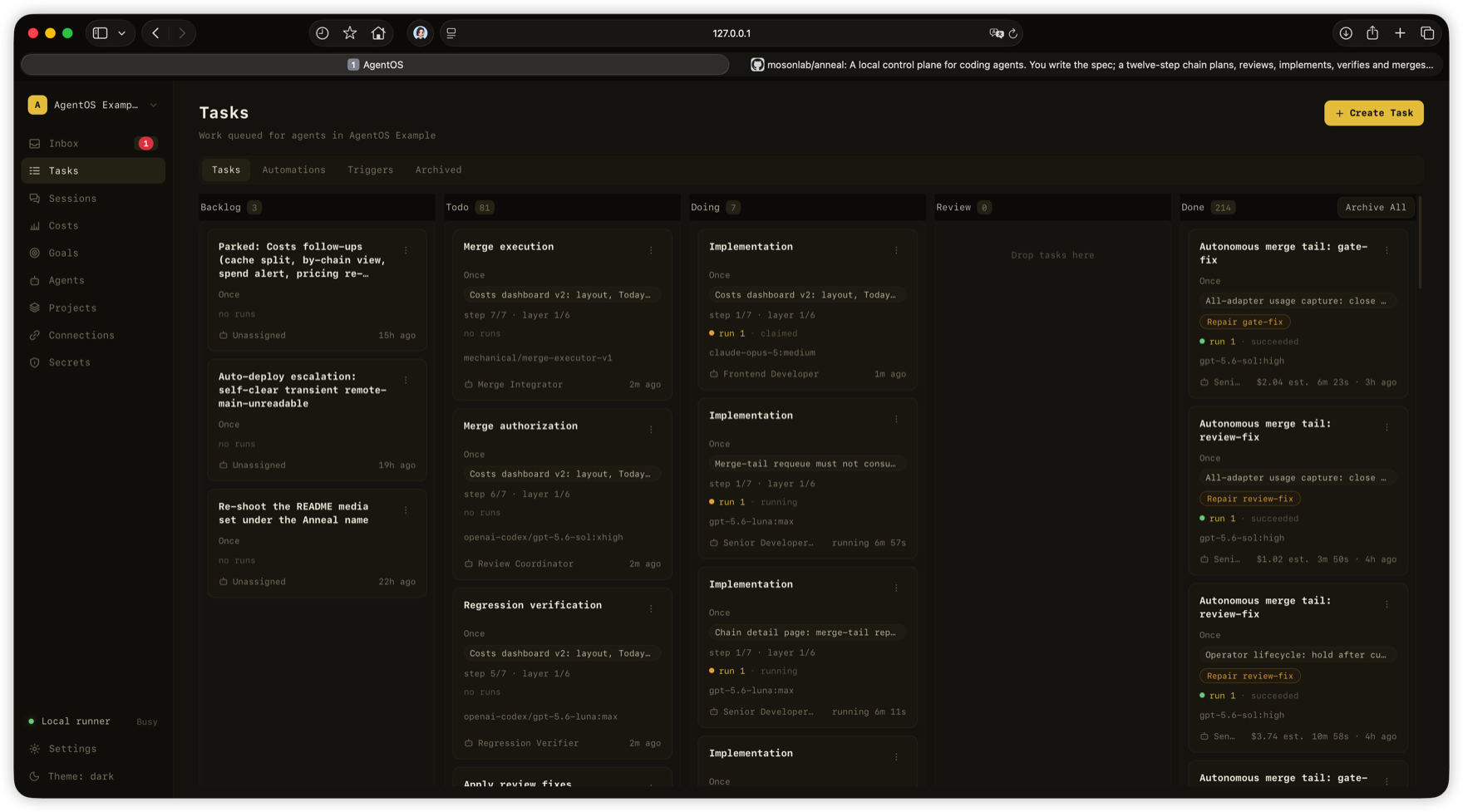Open menu for Regression verification card
Image resolution: width=1463 pixels, height=812 pixels.
coord(651,609)
